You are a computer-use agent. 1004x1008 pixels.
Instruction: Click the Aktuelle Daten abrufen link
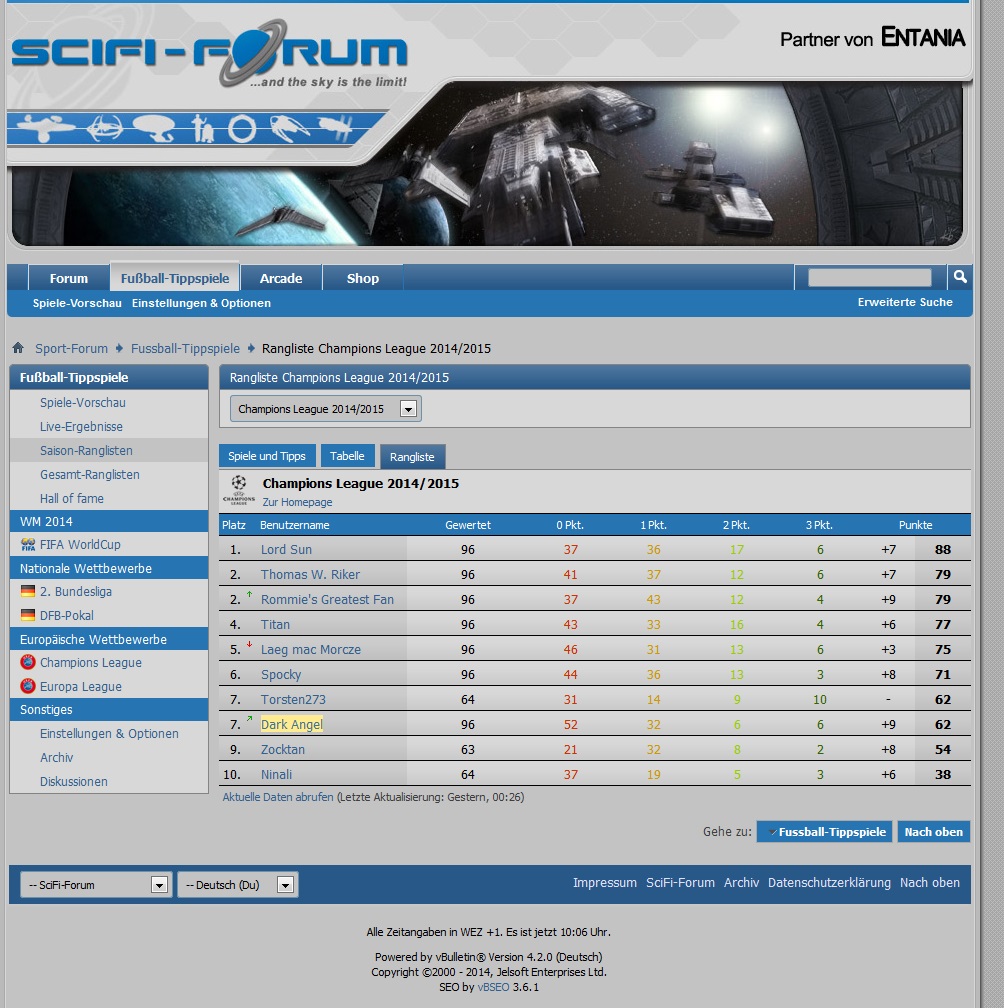[278, 798]
